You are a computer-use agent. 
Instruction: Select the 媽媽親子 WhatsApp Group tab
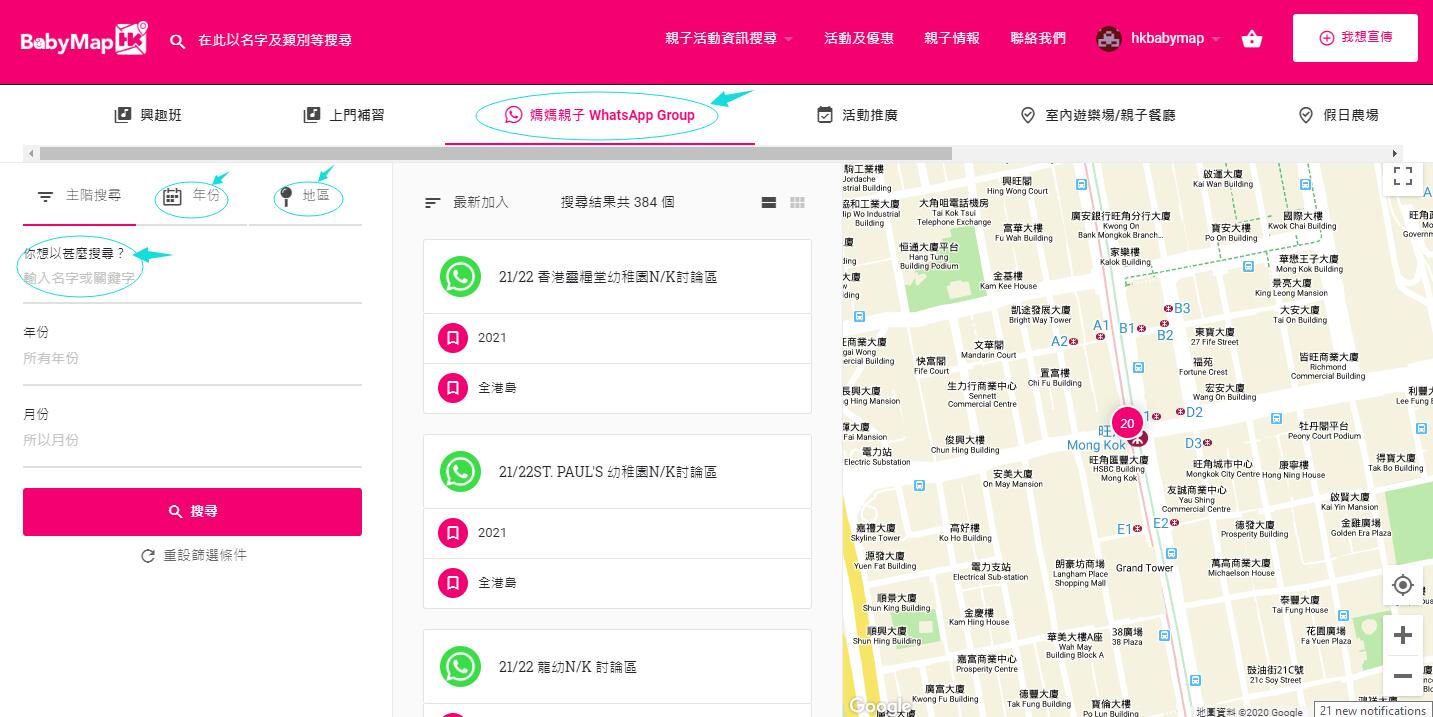point(599,115)
